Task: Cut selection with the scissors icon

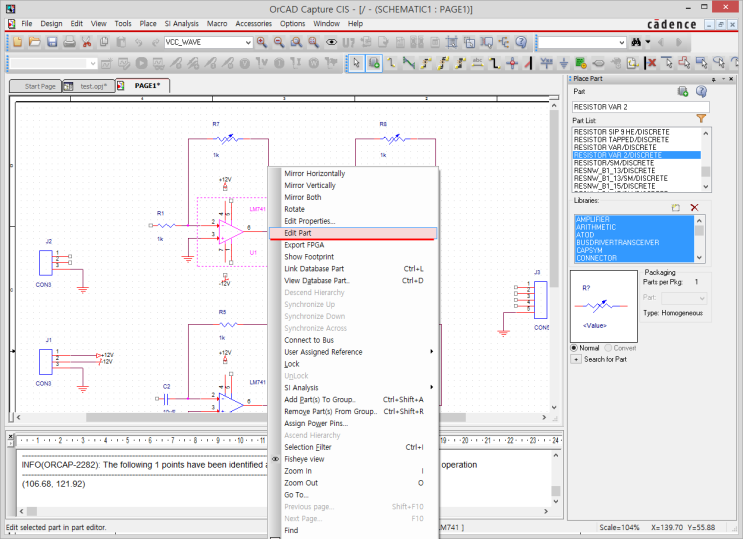Action: tap(86, 42)
